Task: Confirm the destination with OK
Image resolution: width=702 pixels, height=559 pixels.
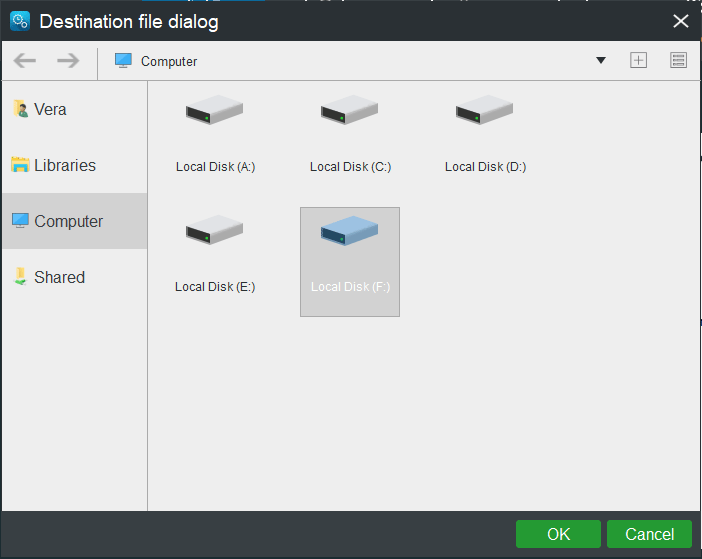Action: (558, 534)
